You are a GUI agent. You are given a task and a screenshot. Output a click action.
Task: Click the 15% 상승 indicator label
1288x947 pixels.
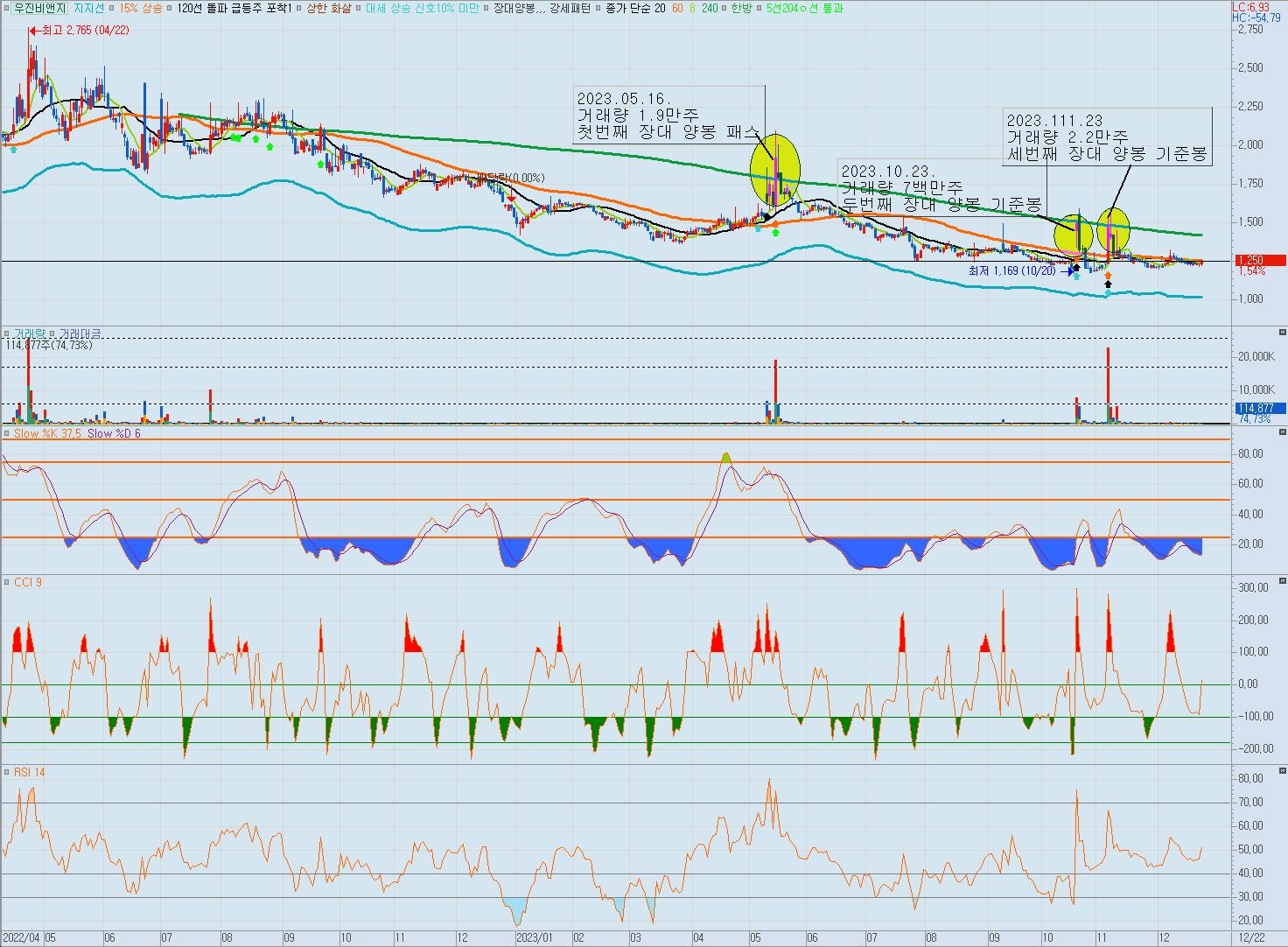point(140,8)
